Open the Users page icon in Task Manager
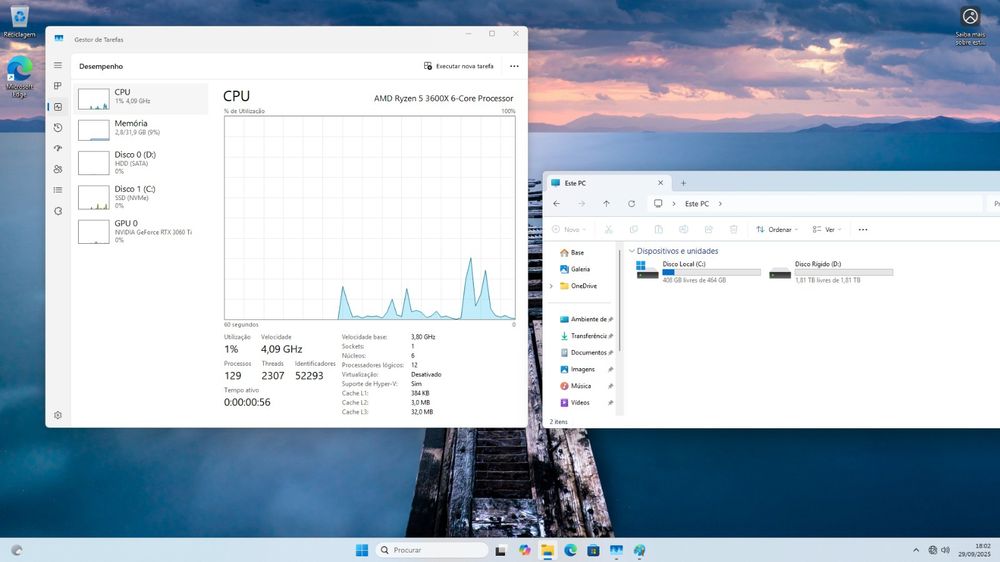The width and height of the screenshot is (1000, 562). 58,169
